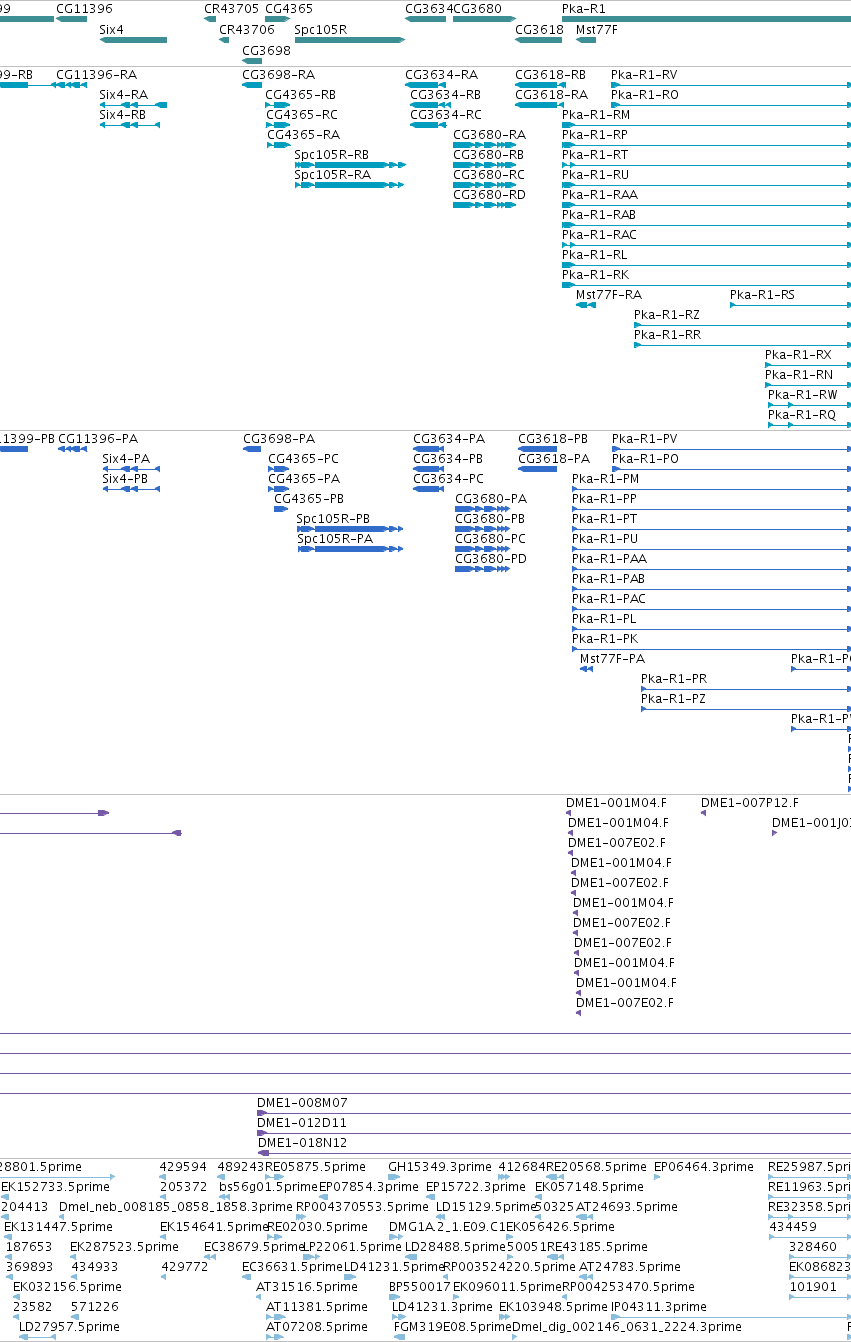Click the Pka-R1-RX transcript label

tap(798, 354)
